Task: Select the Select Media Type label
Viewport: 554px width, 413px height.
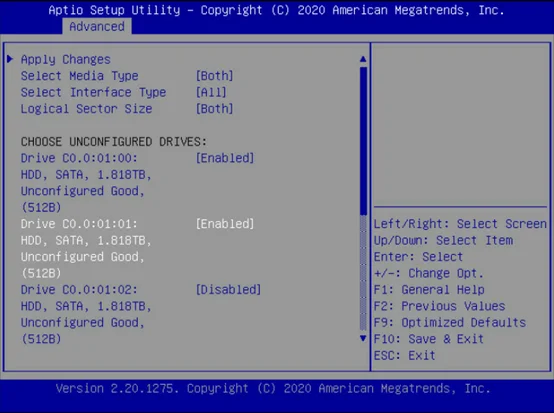Action: pyautogui.click(x=79, y=76)
